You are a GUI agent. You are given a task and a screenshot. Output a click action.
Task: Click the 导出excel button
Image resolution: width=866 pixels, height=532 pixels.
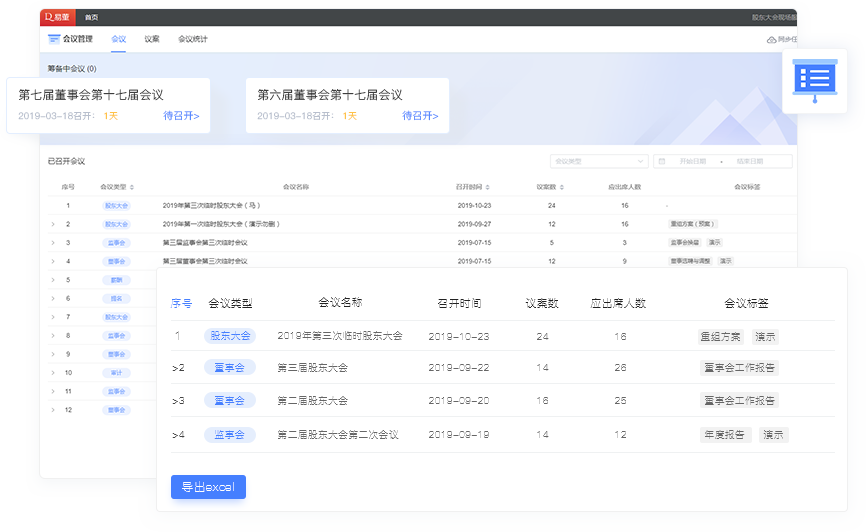coord(208,487)
